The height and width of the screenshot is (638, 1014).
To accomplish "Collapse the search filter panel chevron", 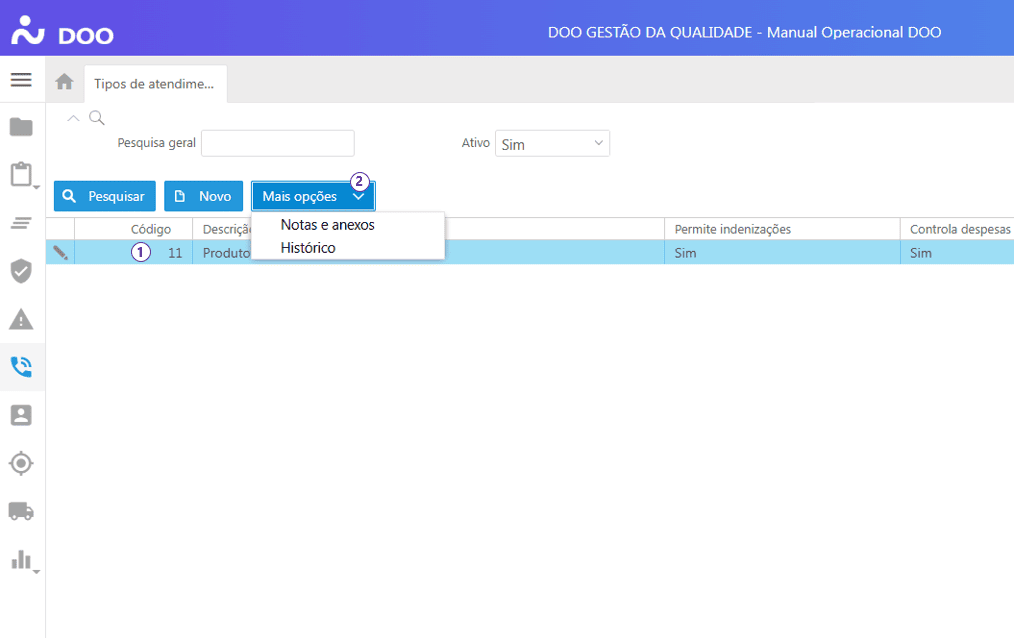I will pos(73,118).
